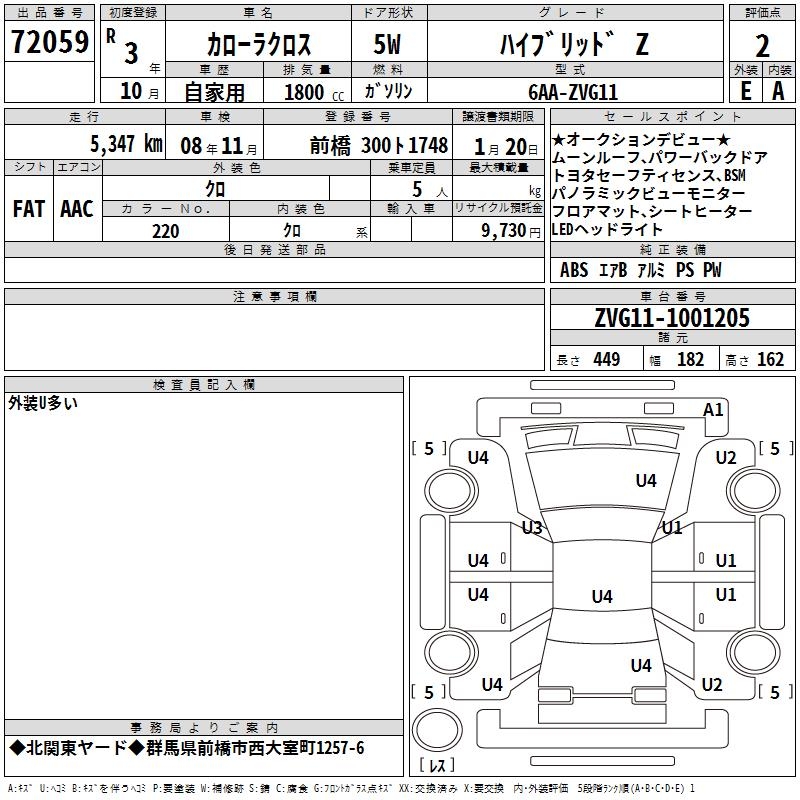Select the registration number 前橋 300ト1748
800x800 pixels.
point(379,146)
